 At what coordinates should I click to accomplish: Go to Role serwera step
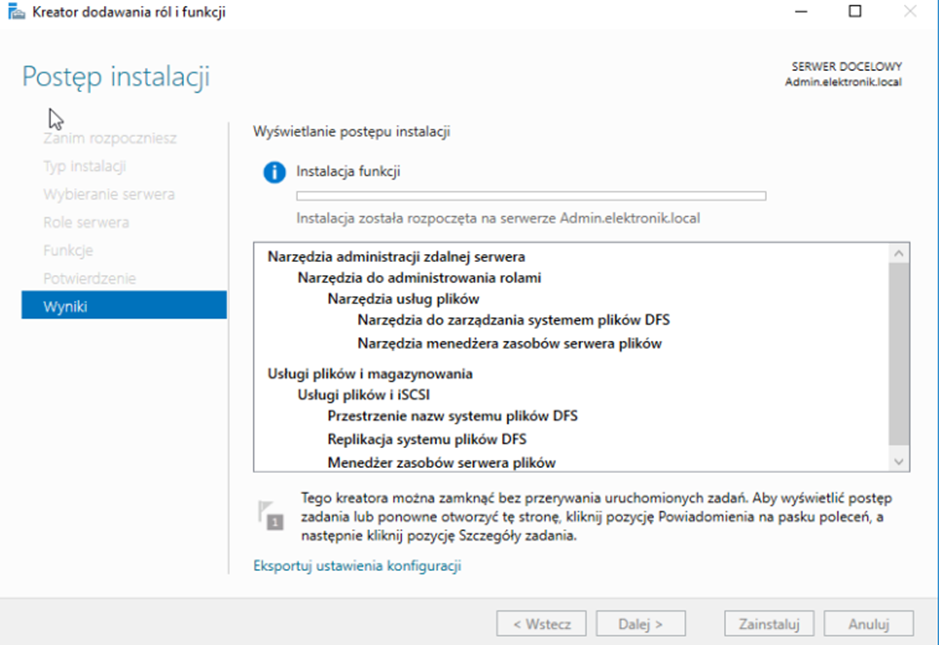coord(86,222)
